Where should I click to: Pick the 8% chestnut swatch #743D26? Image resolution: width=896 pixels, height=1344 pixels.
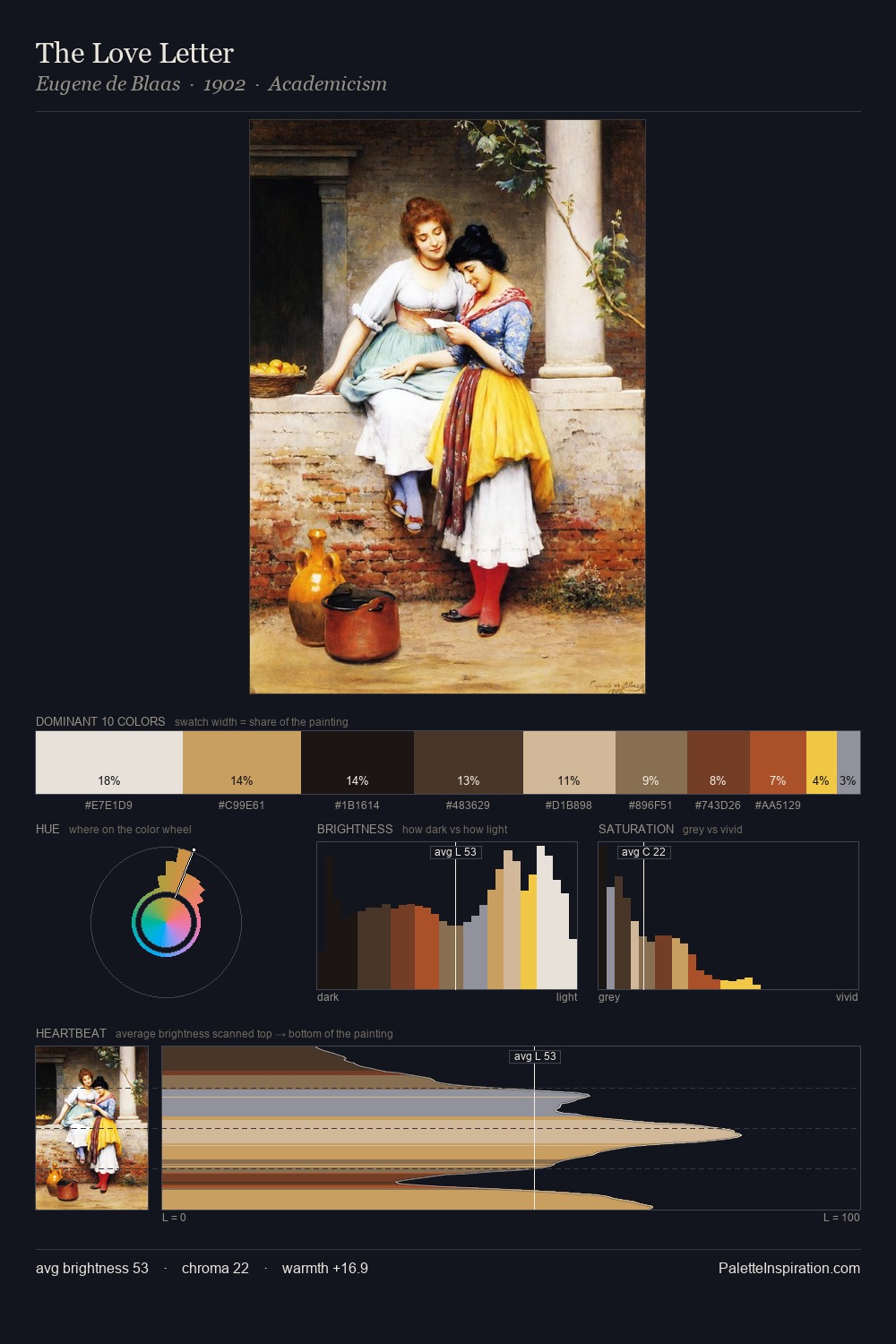(719, 762)
